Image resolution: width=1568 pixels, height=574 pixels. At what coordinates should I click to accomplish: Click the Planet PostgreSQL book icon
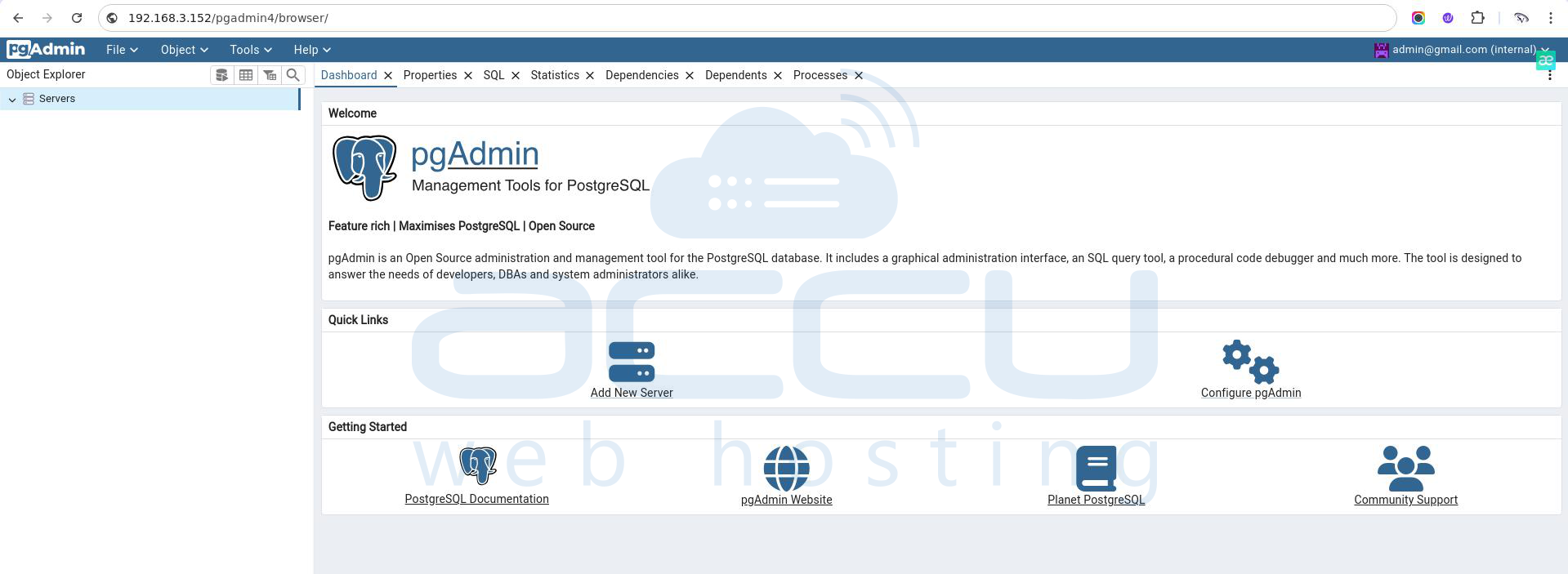tap(1096, 468)
